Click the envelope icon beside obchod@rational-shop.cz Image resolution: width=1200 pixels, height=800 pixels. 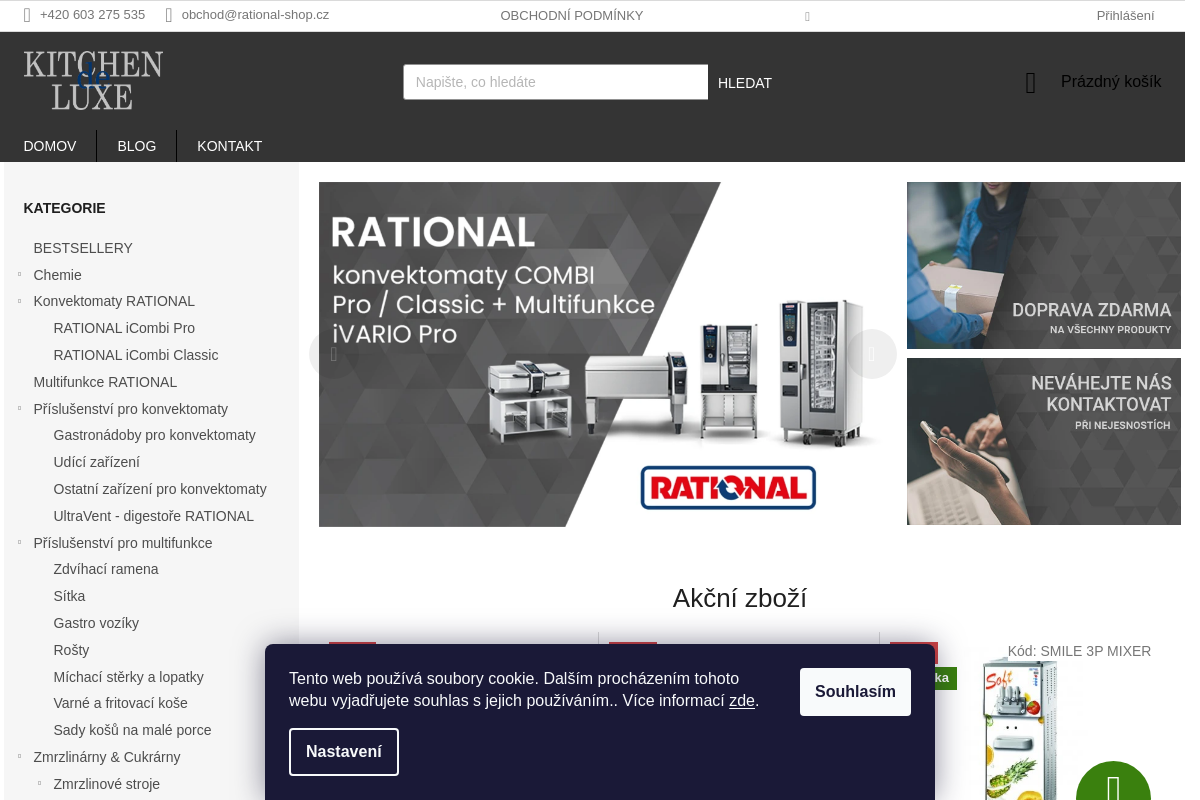point(169,15)
